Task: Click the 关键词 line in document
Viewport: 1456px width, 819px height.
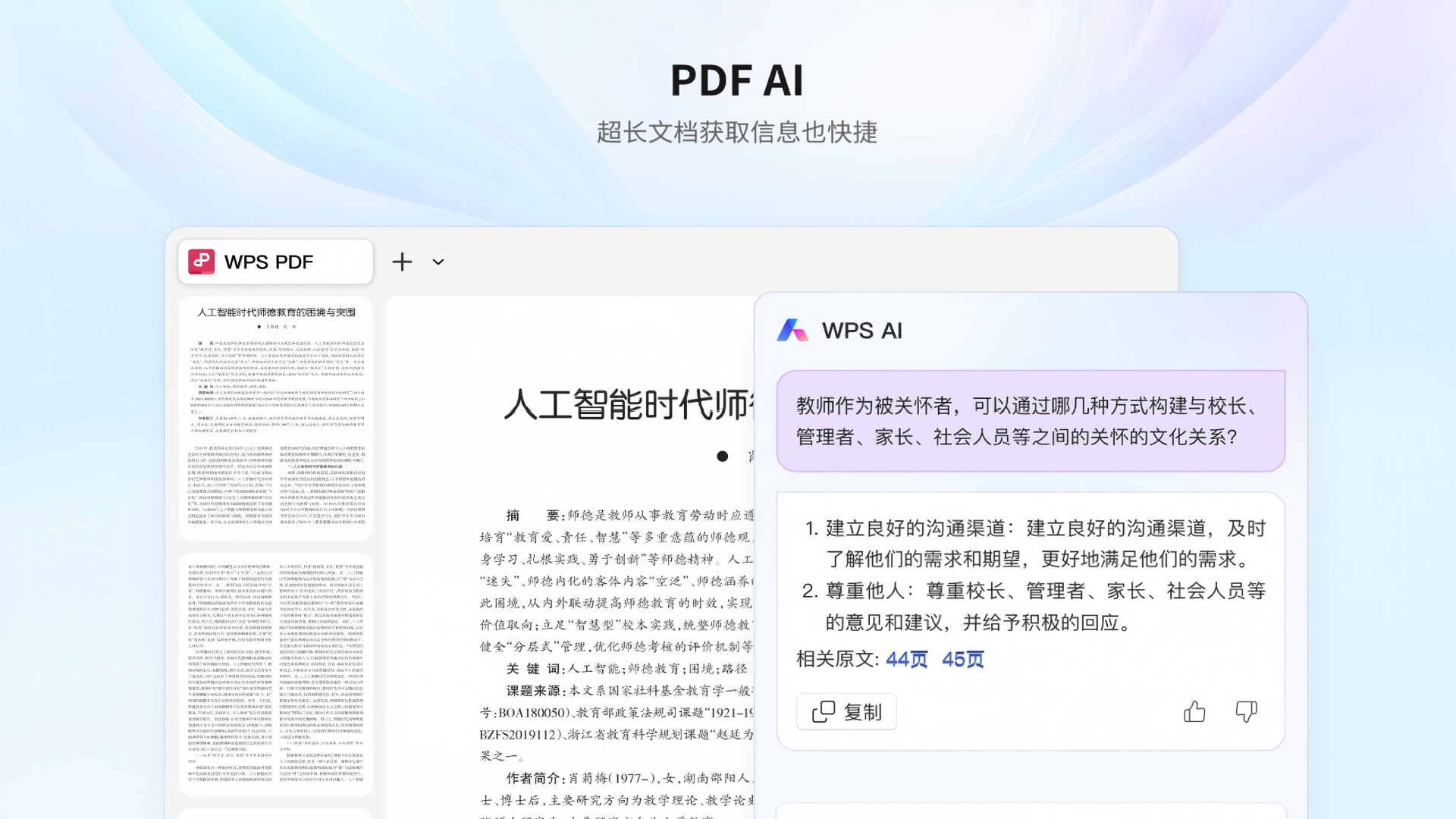Action: click(626, 668)
